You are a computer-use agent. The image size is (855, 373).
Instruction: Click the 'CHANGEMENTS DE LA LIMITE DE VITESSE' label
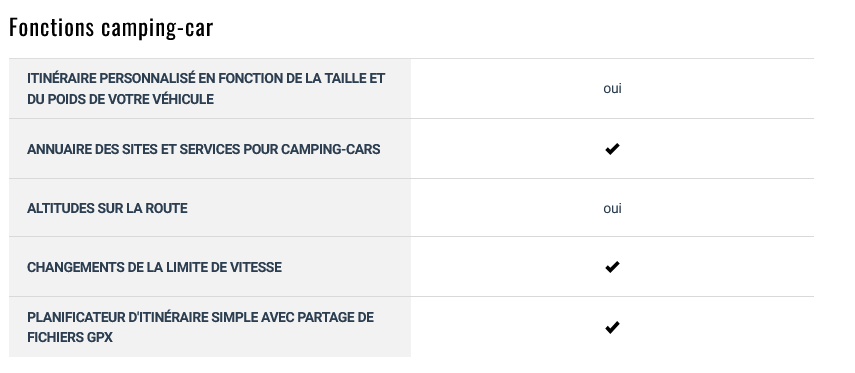tap(154, 267)
